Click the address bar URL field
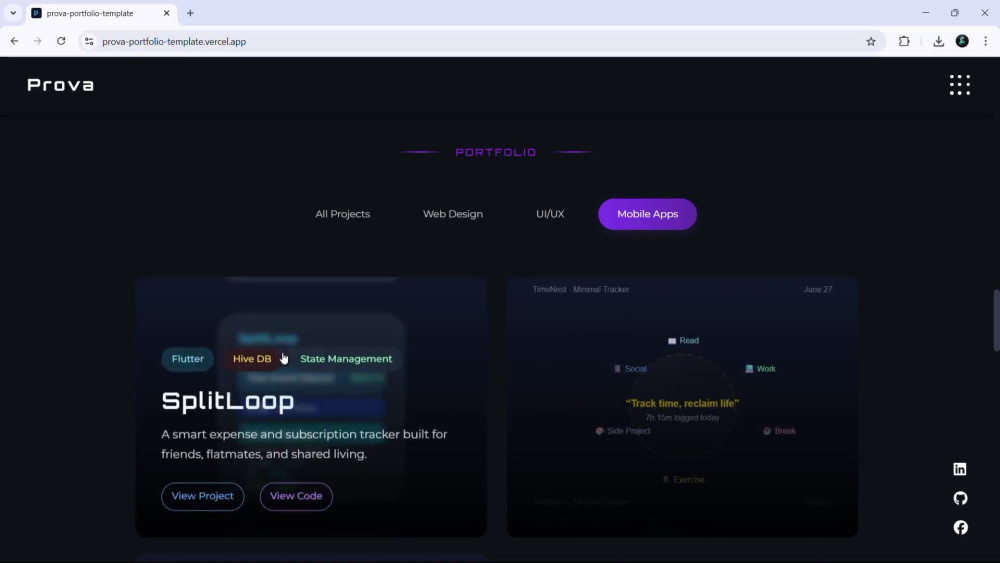Viewport: 1000px width, 563px height. click(478, 41)
